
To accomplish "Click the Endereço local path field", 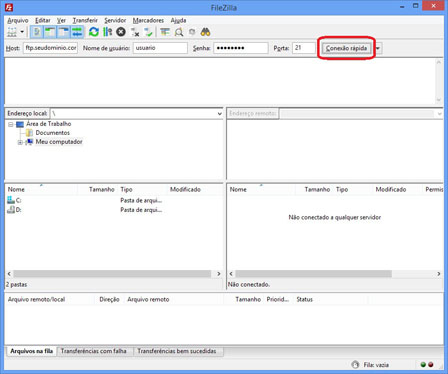I will click(133, 114).
